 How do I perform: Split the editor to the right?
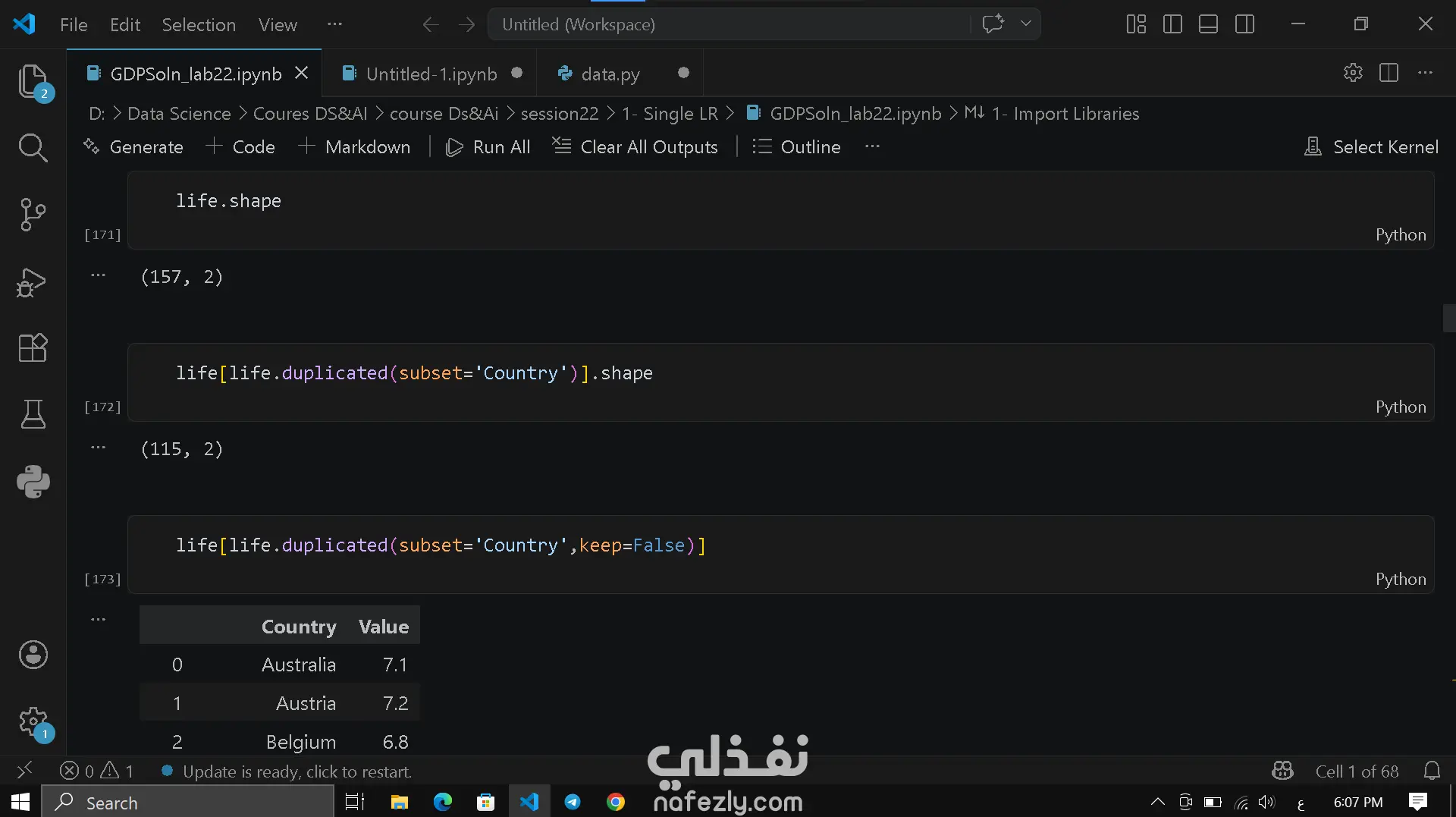(x=1389, y=73)
